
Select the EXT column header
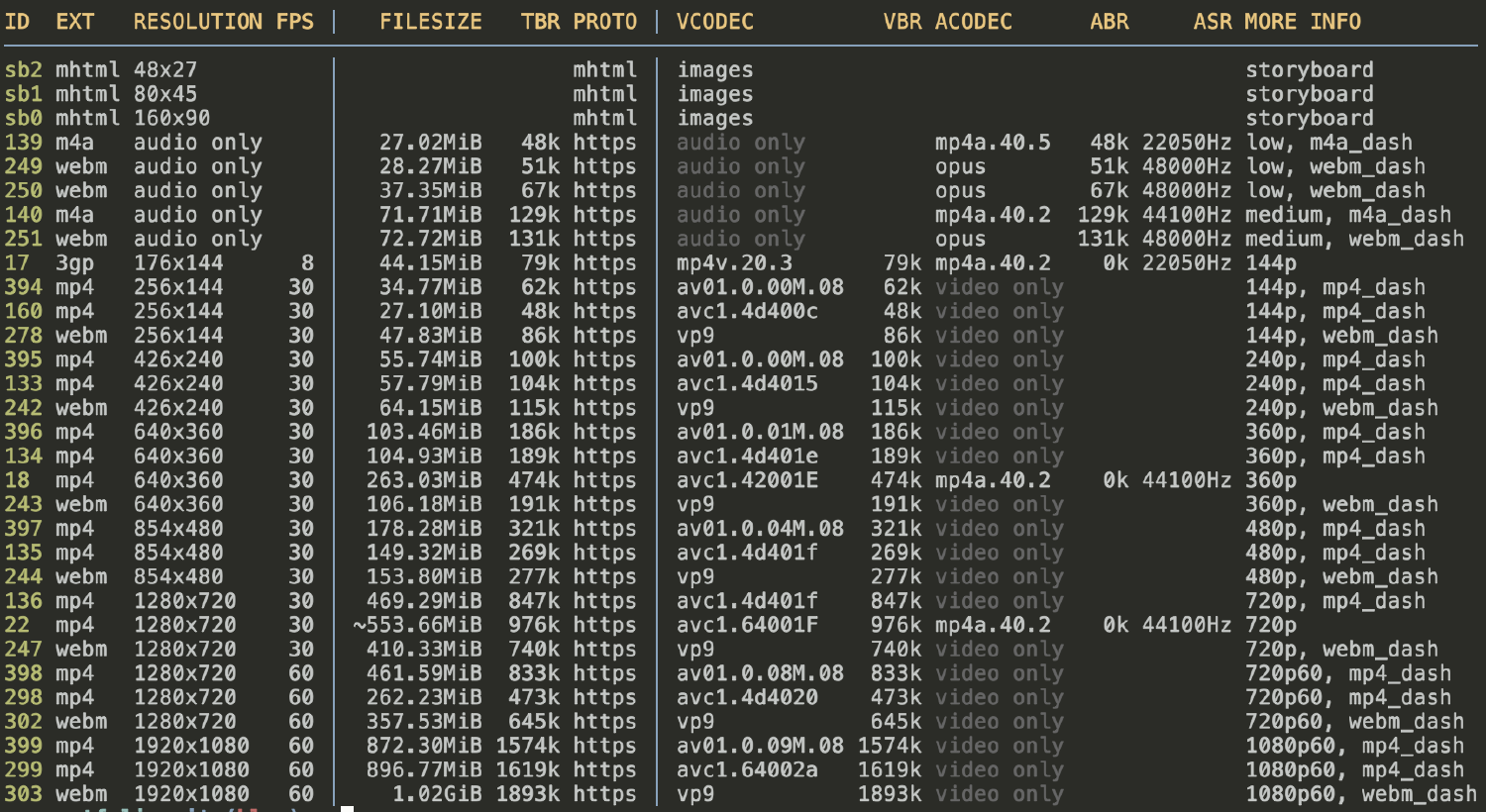tap(75, 22)
